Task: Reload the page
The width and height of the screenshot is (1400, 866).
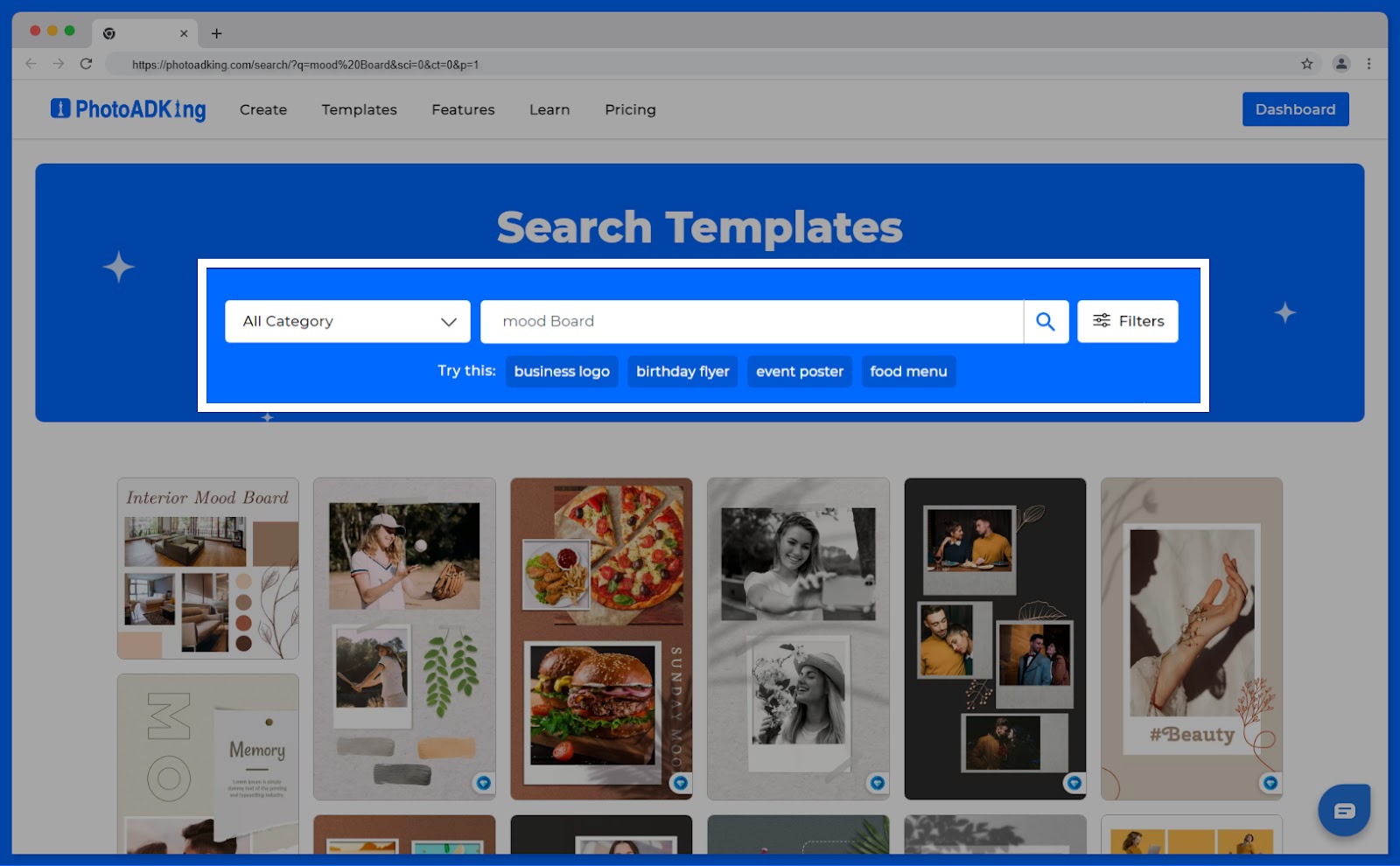Action: 86,64
